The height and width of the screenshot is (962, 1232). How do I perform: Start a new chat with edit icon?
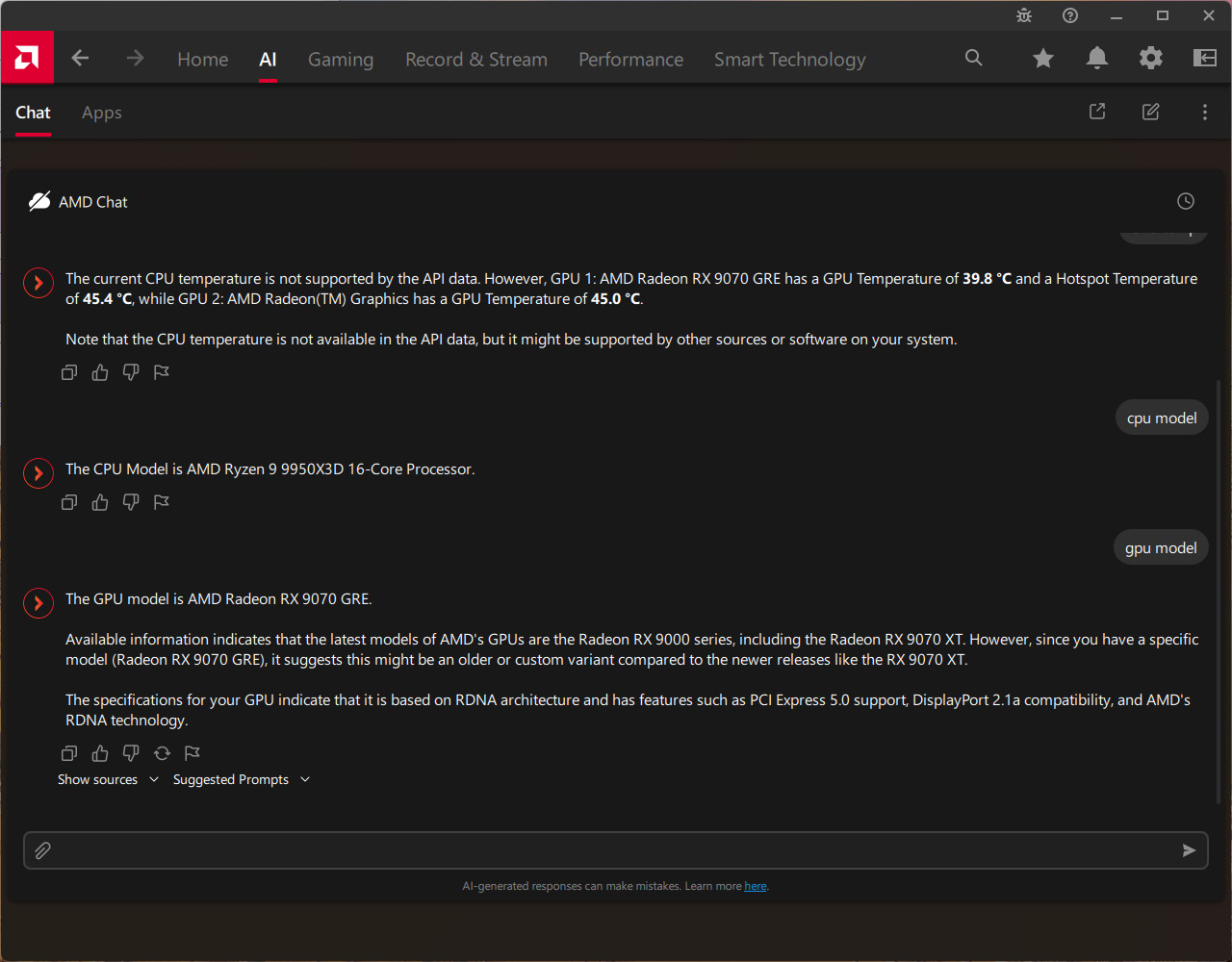click(1151, 112)
